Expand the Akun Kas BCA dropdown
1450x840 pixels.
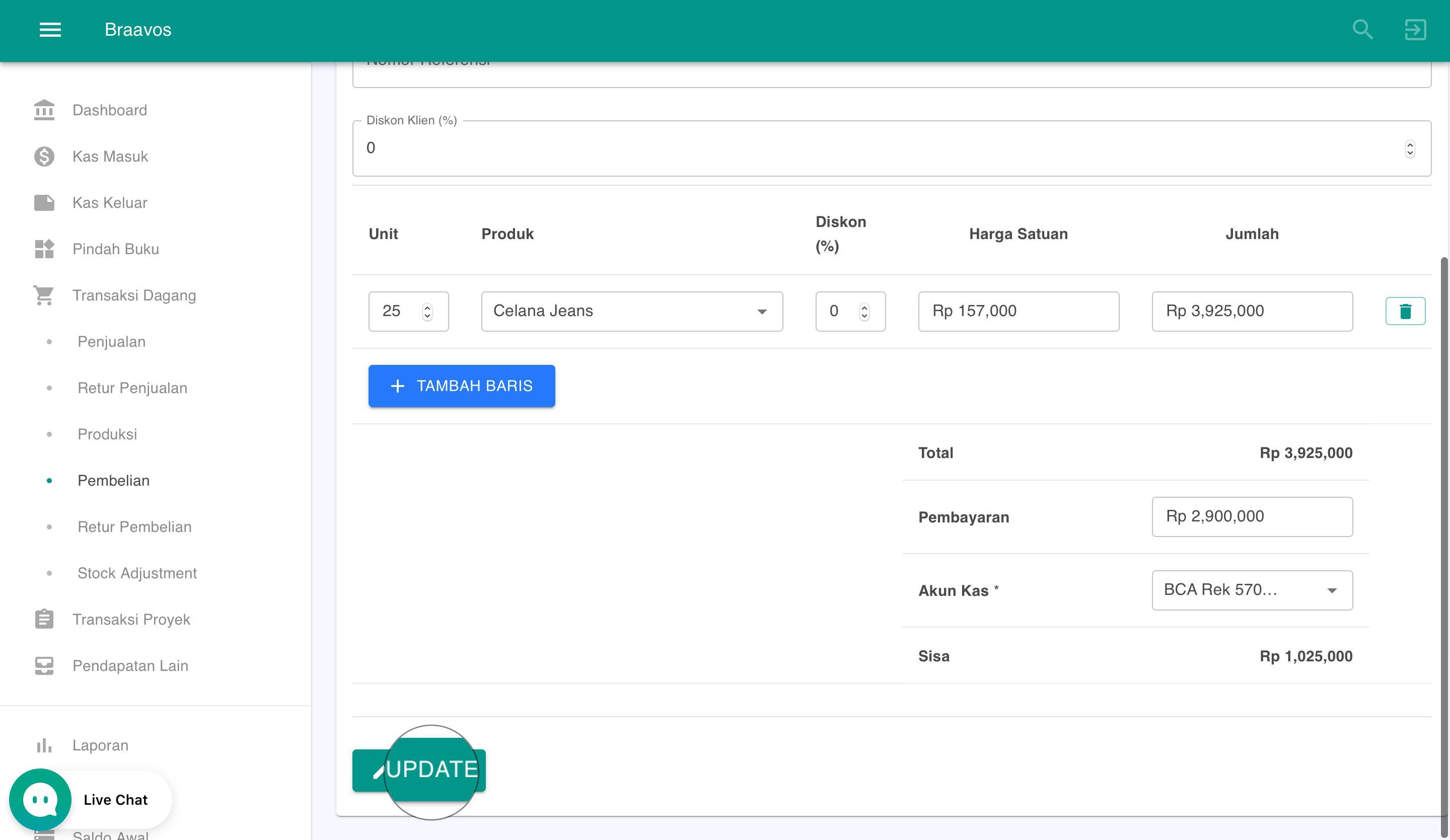(1252, 590)
